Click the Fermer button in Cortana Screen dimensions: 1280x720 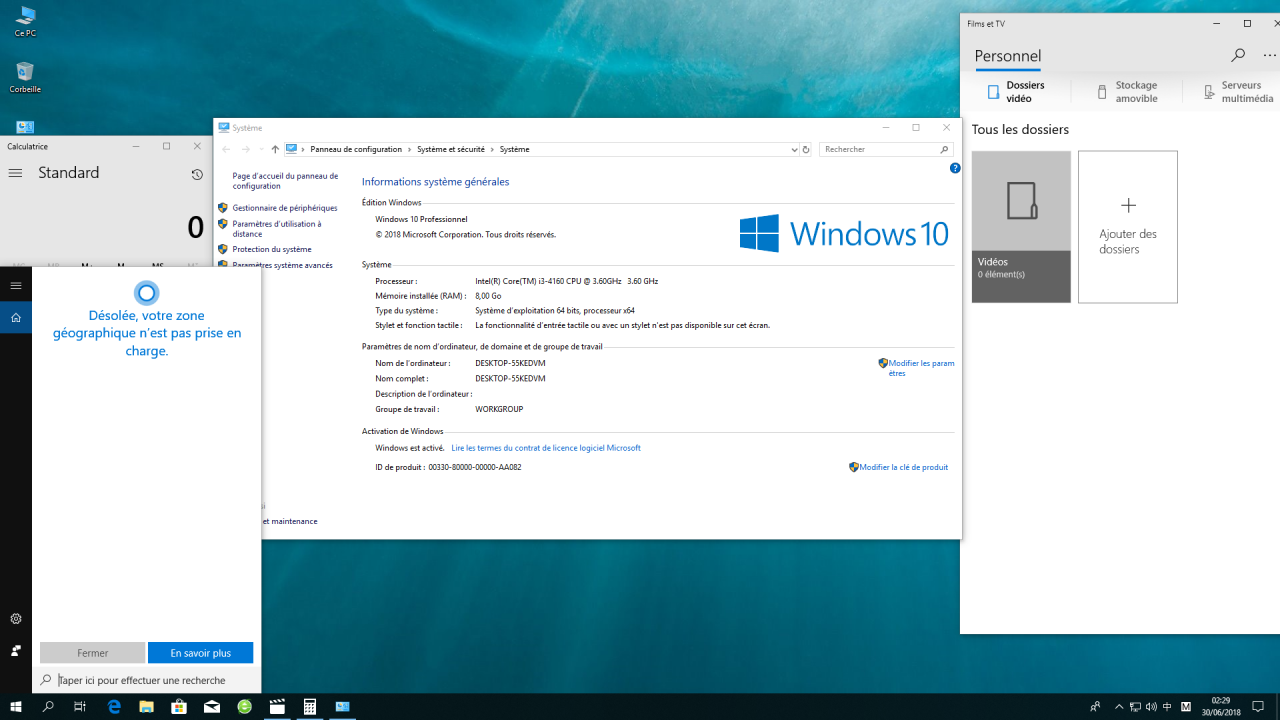[x=92, y=653]
